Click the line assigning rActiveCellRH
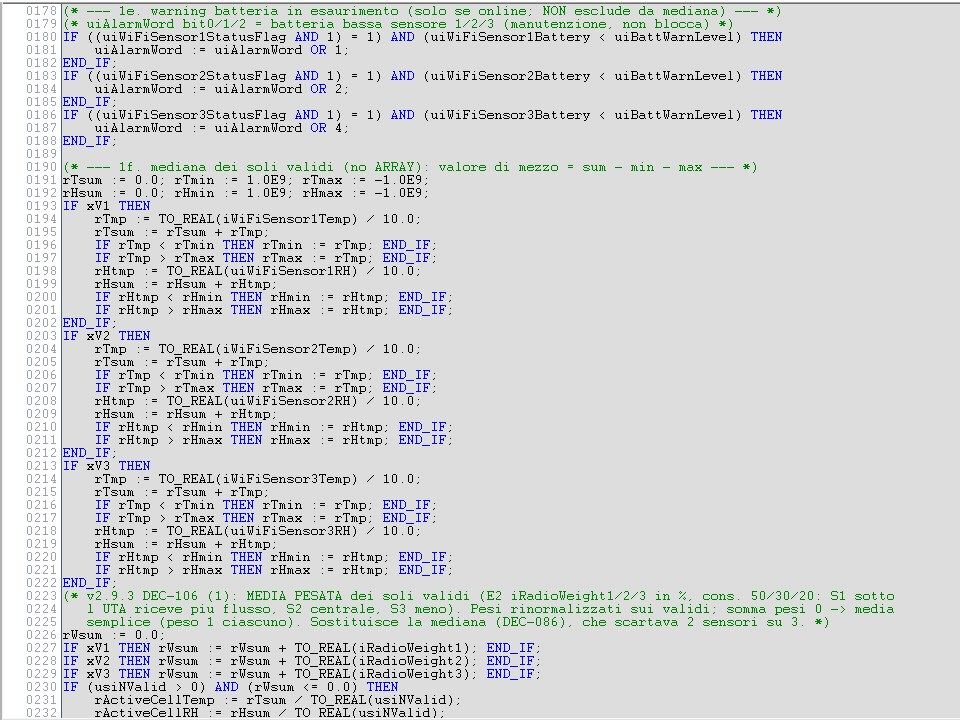The width and height of the screenshot is (960, 720). click(270, 713)
